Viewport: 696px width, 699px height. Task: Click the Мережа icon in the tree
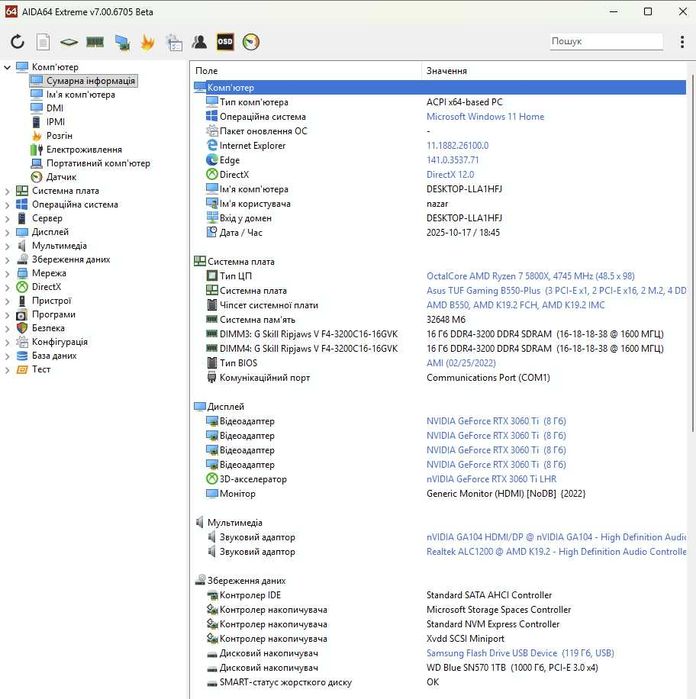[x=22, y=273]
